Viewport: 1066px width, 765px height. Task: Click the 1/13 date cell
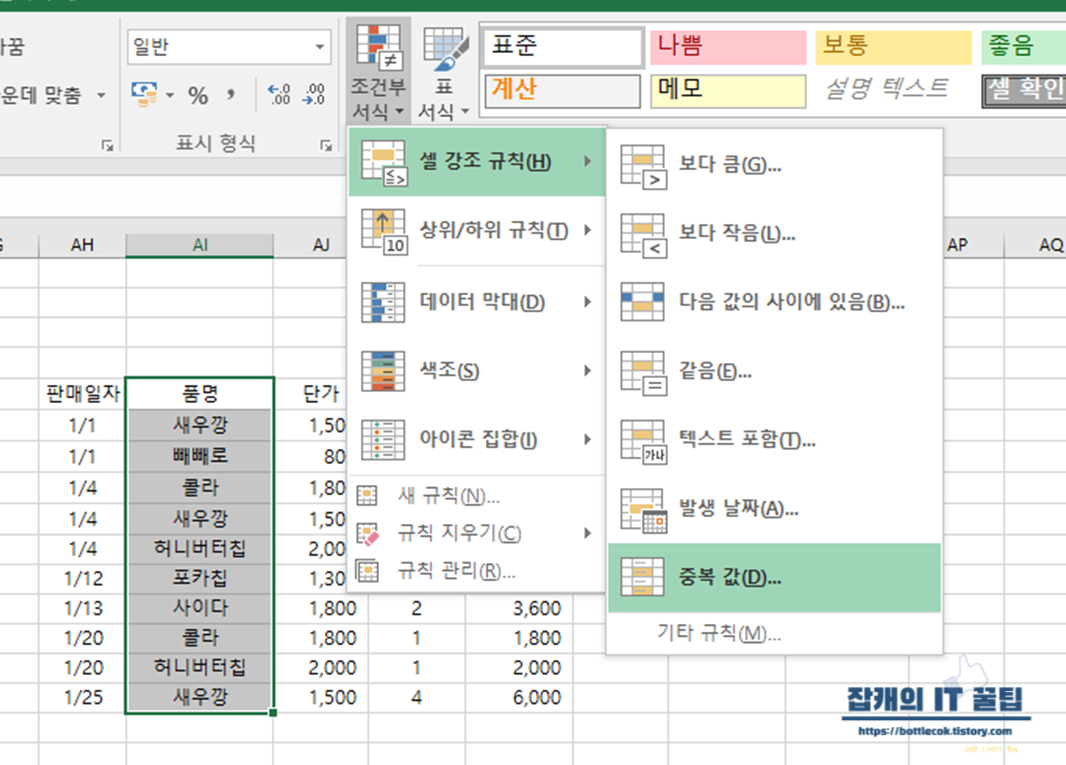click(82, 608)
